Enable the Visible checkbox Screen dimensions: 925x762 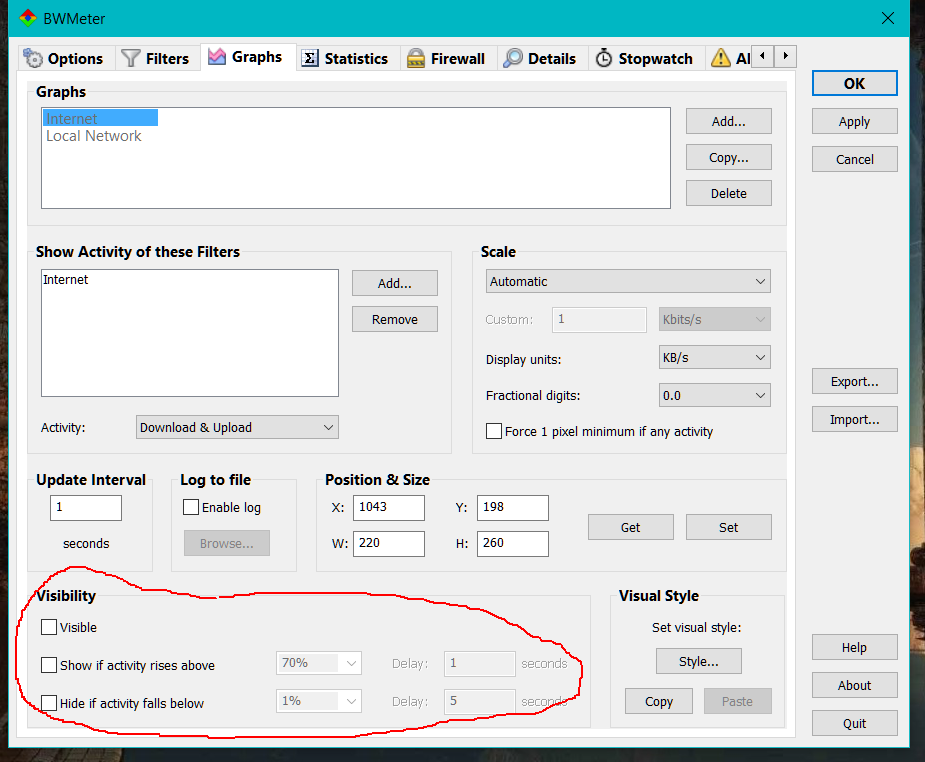49,627
